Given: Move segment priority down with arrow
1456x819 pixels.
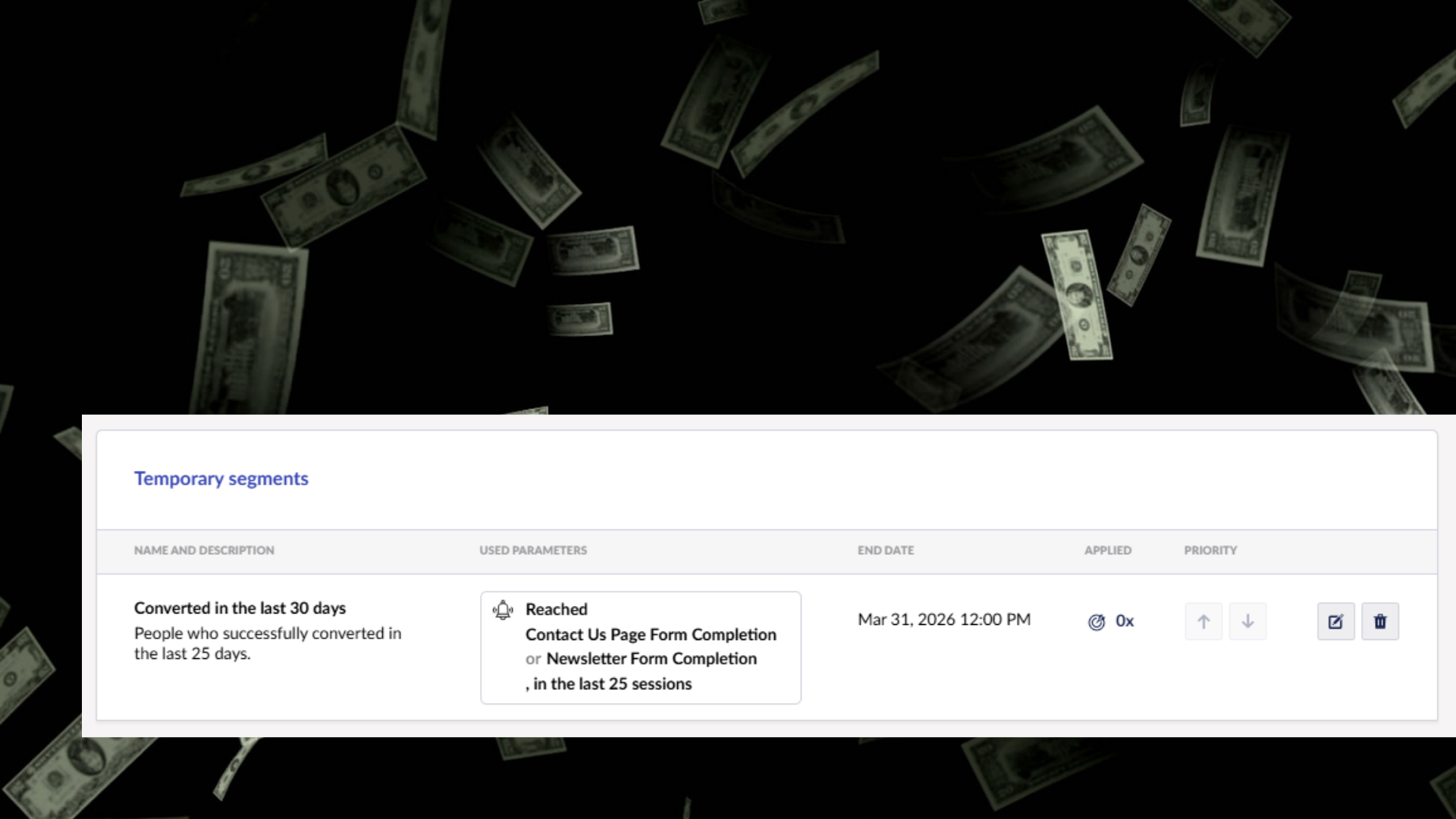Looking at the screenshot, I should pos(1247,622).
